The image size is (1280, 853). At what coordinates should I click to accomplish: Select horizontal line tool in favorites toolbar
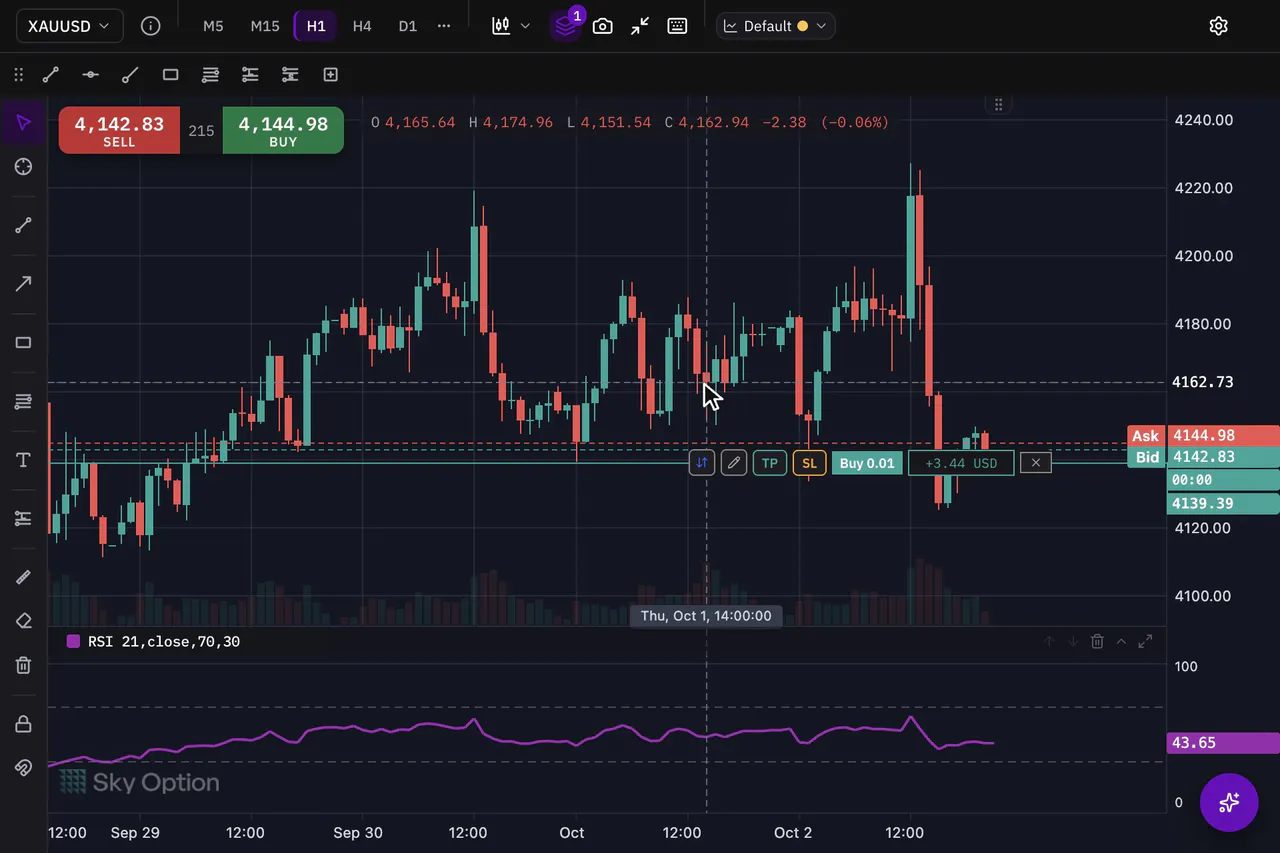point(90,74)
